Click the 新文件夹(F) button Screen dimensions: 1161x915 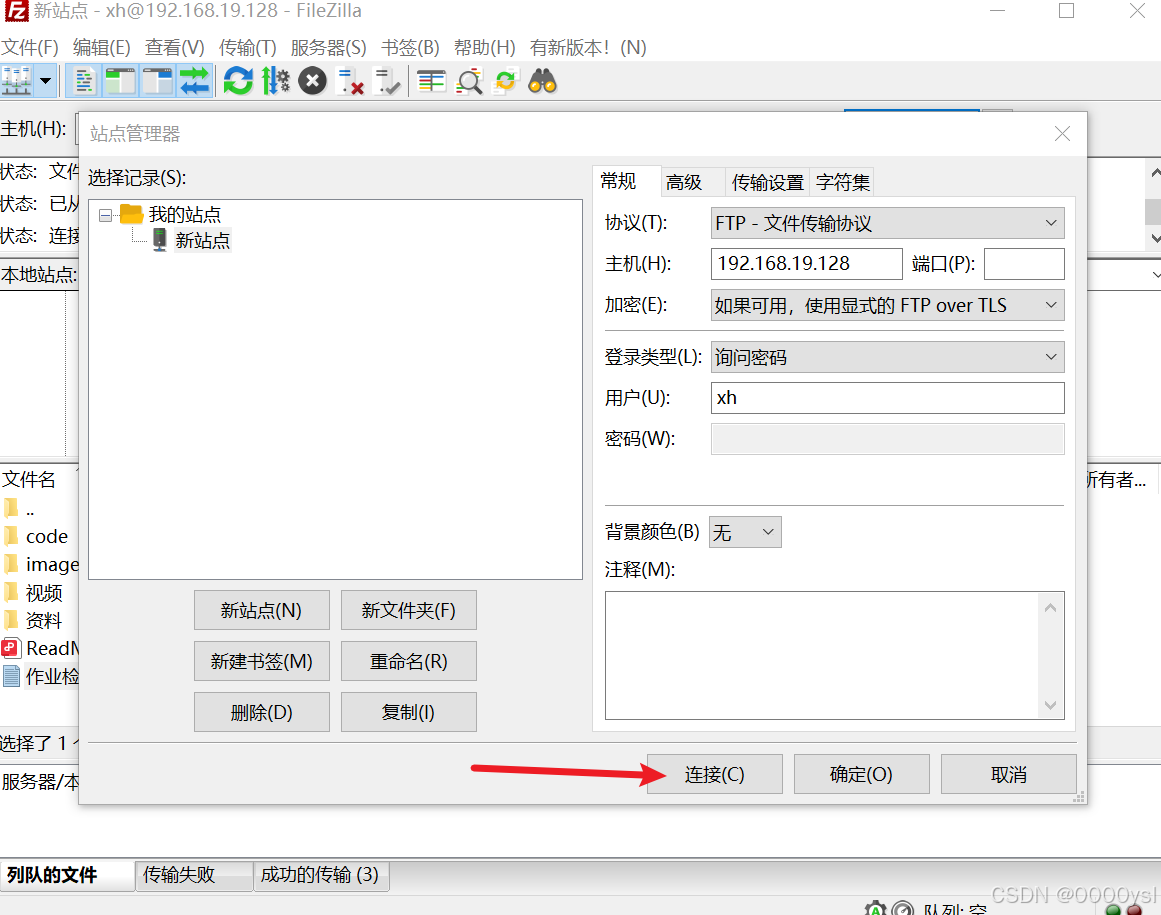409,610
